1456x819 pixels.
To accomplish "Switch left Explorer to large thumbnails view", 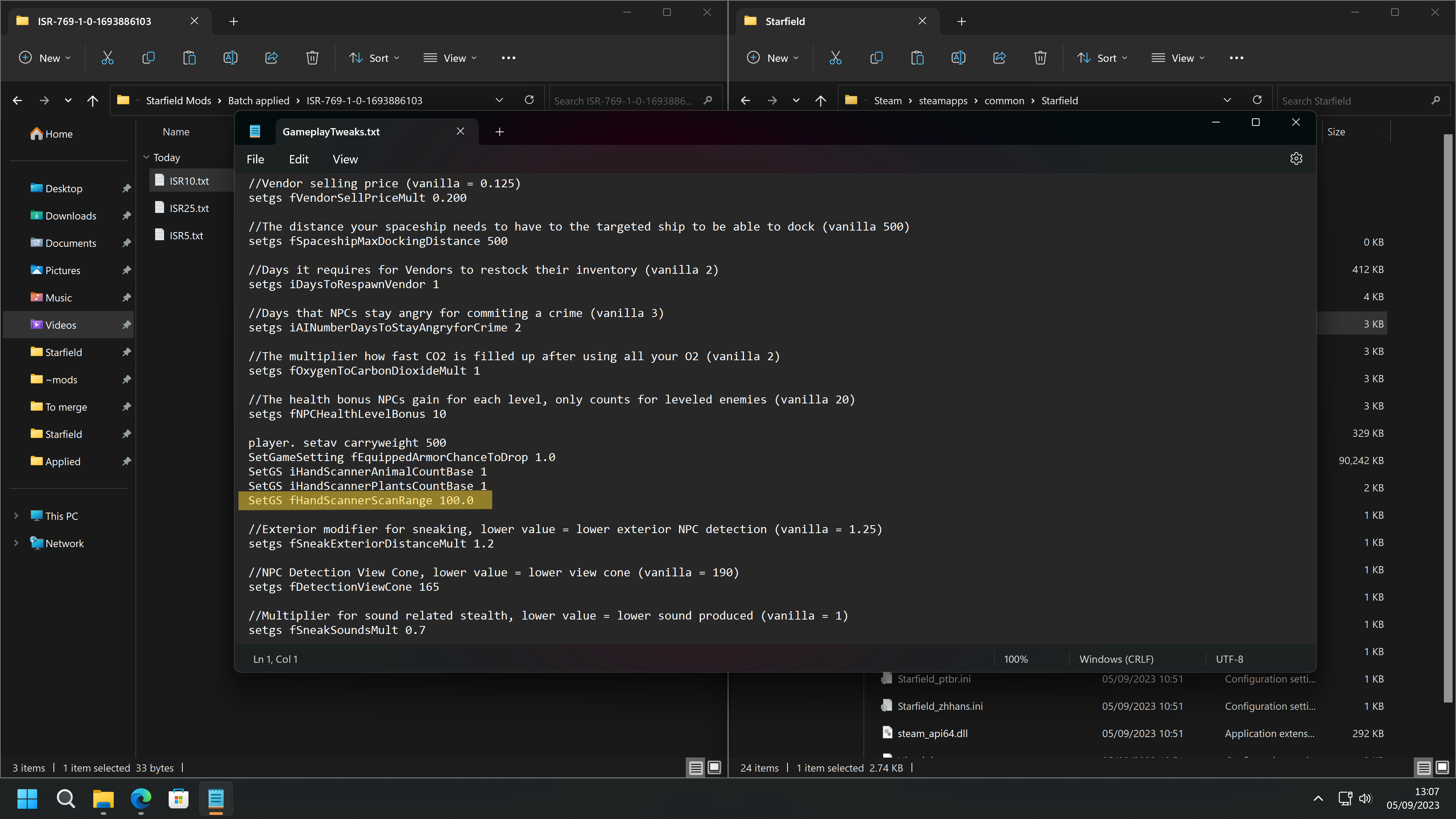I will (714, 767).
